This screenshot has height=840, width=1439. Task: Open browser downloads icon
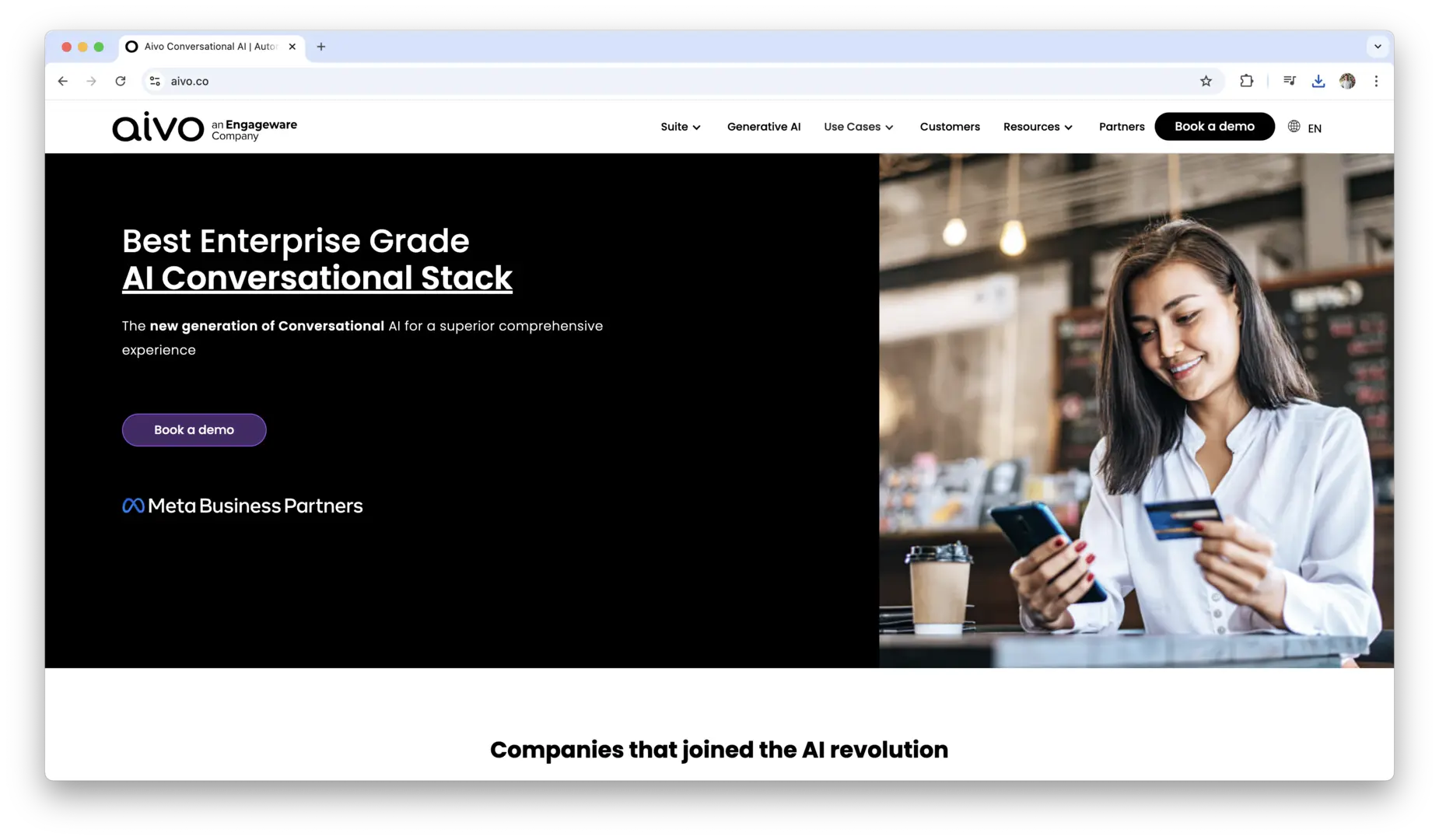tap(1318, 81)
